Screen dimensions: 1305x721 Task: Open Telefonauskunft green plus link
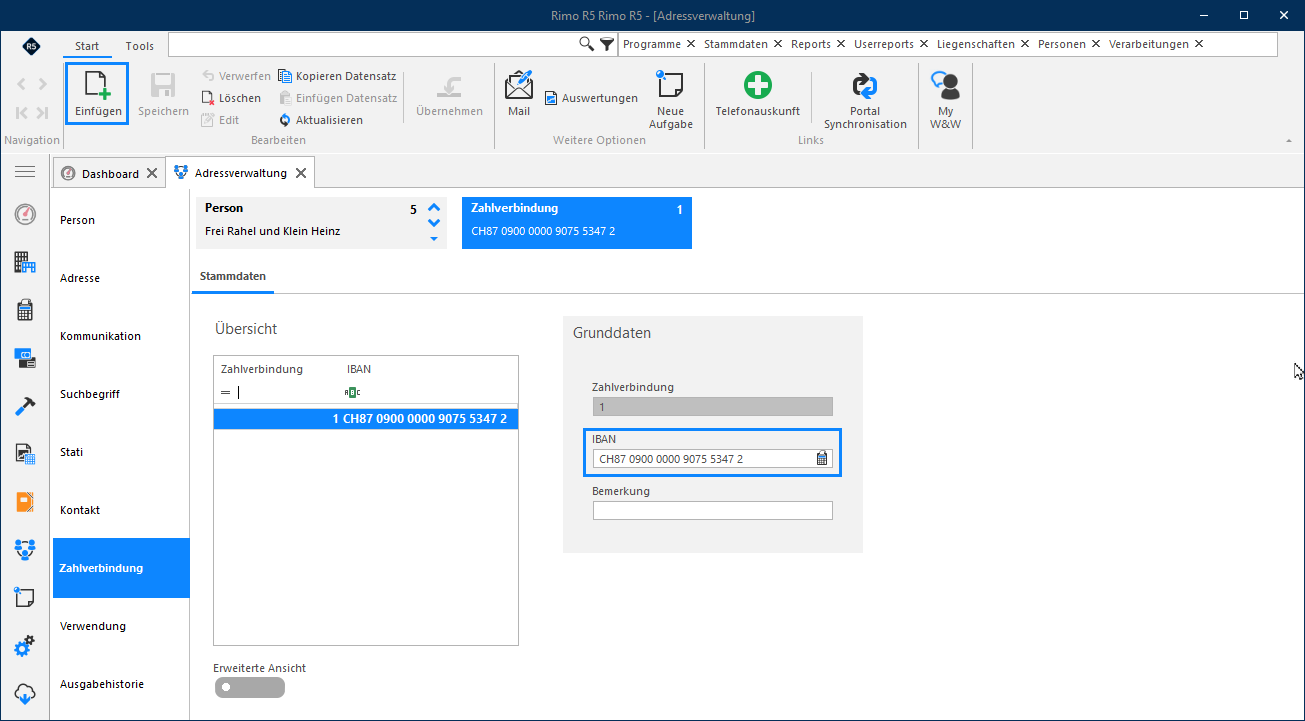click(x=758, y=85)
